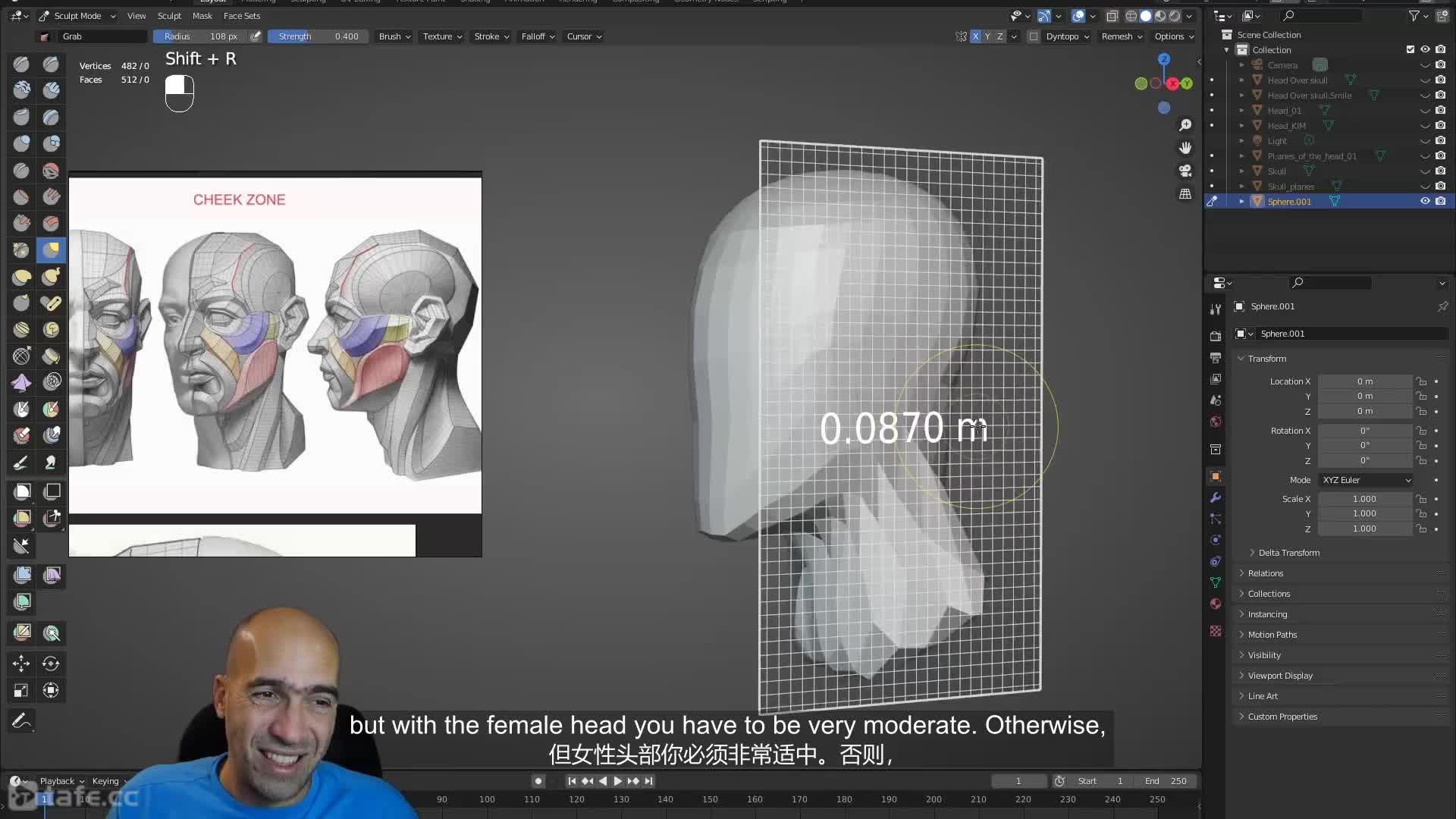This screenshot has width=1456, height=819.
Task: Select the Move transform tool
Action: click(21, 664)
